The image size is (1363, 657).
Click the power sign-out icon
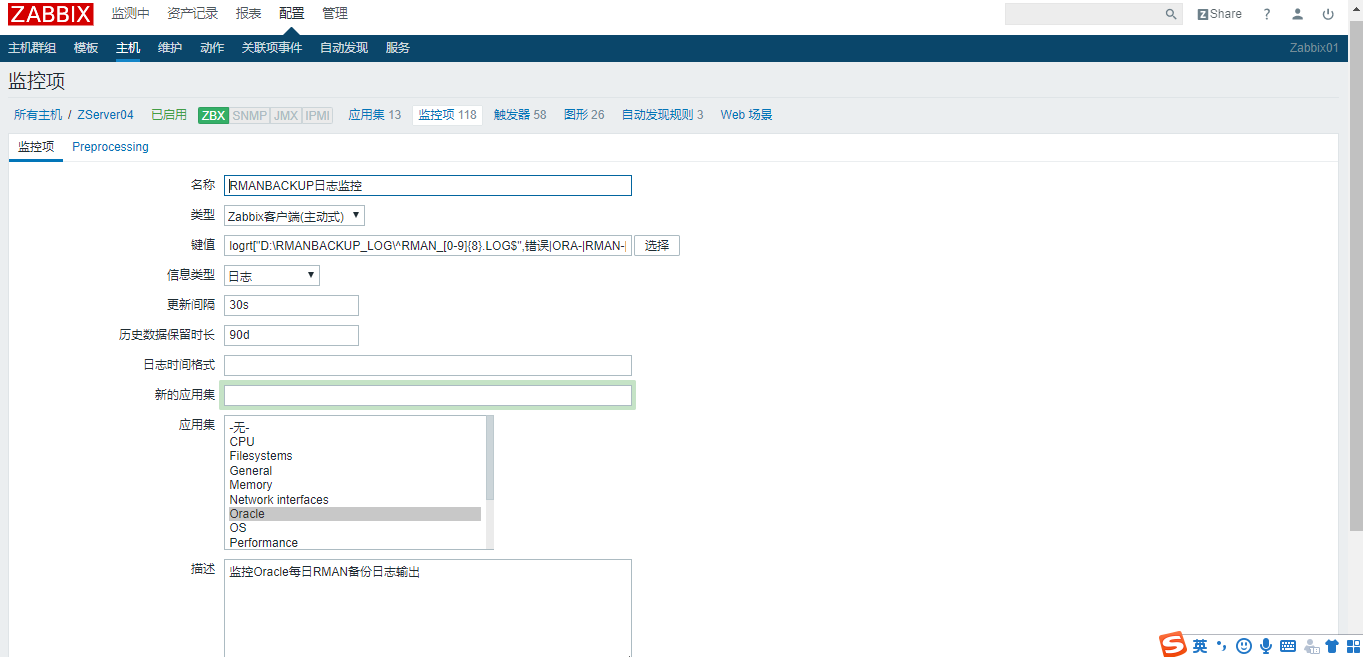click(1328, 14)
